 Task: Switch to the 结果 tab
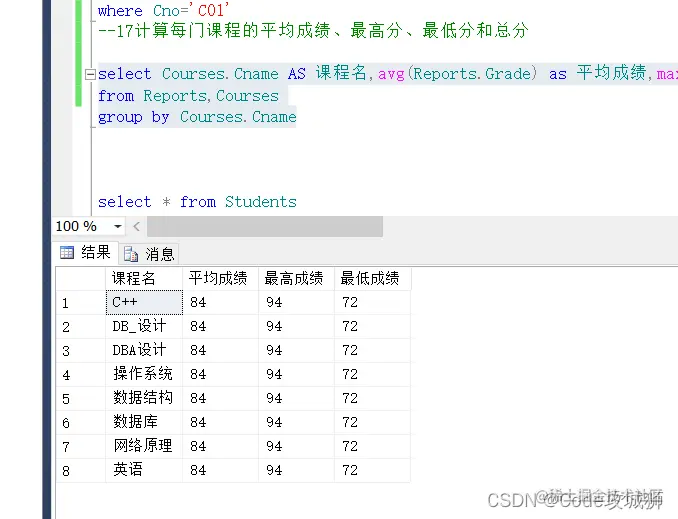point(86,253)
